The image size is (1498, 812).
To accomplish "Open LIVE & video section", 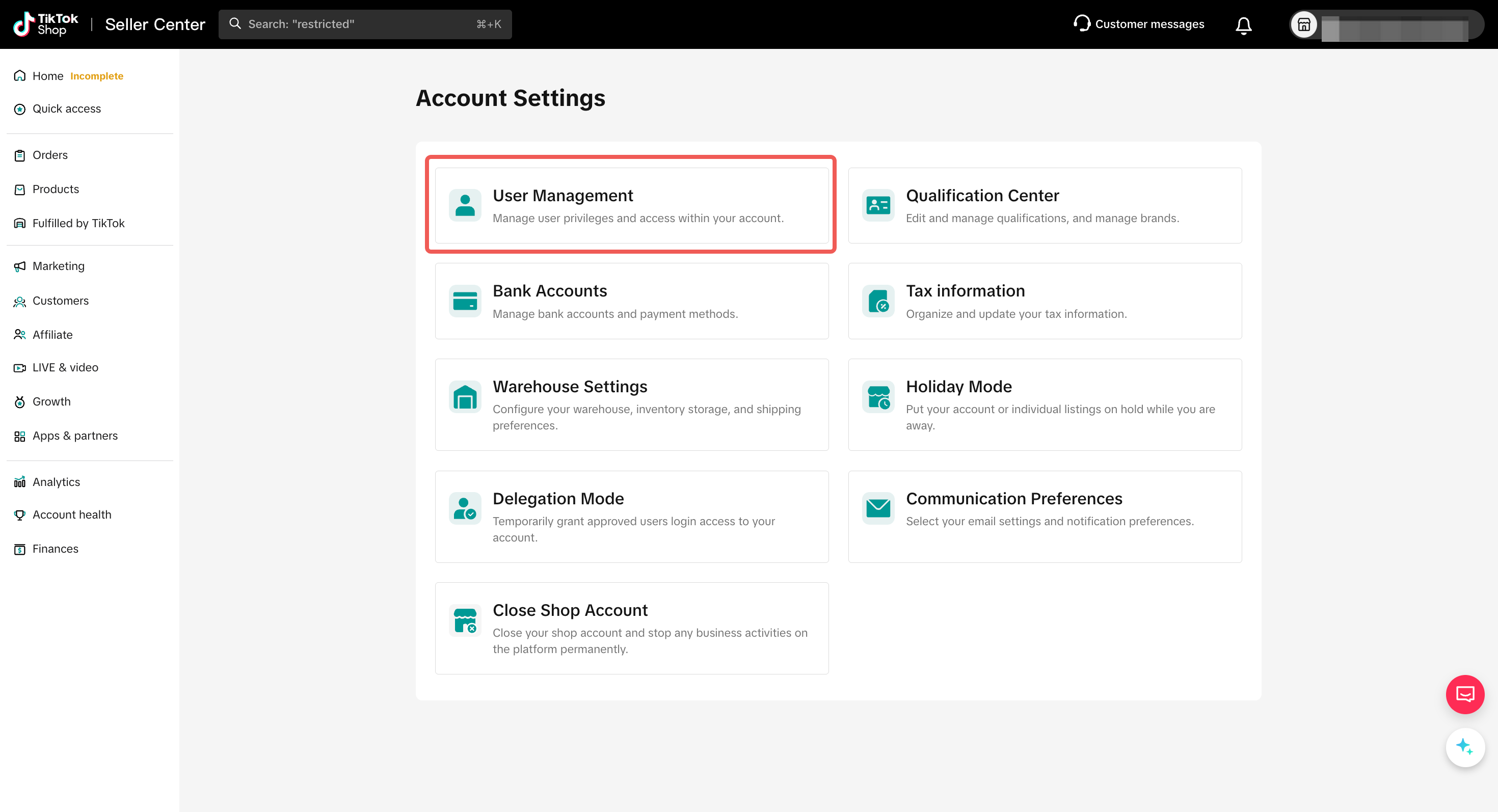I will [x=65, y=367].
